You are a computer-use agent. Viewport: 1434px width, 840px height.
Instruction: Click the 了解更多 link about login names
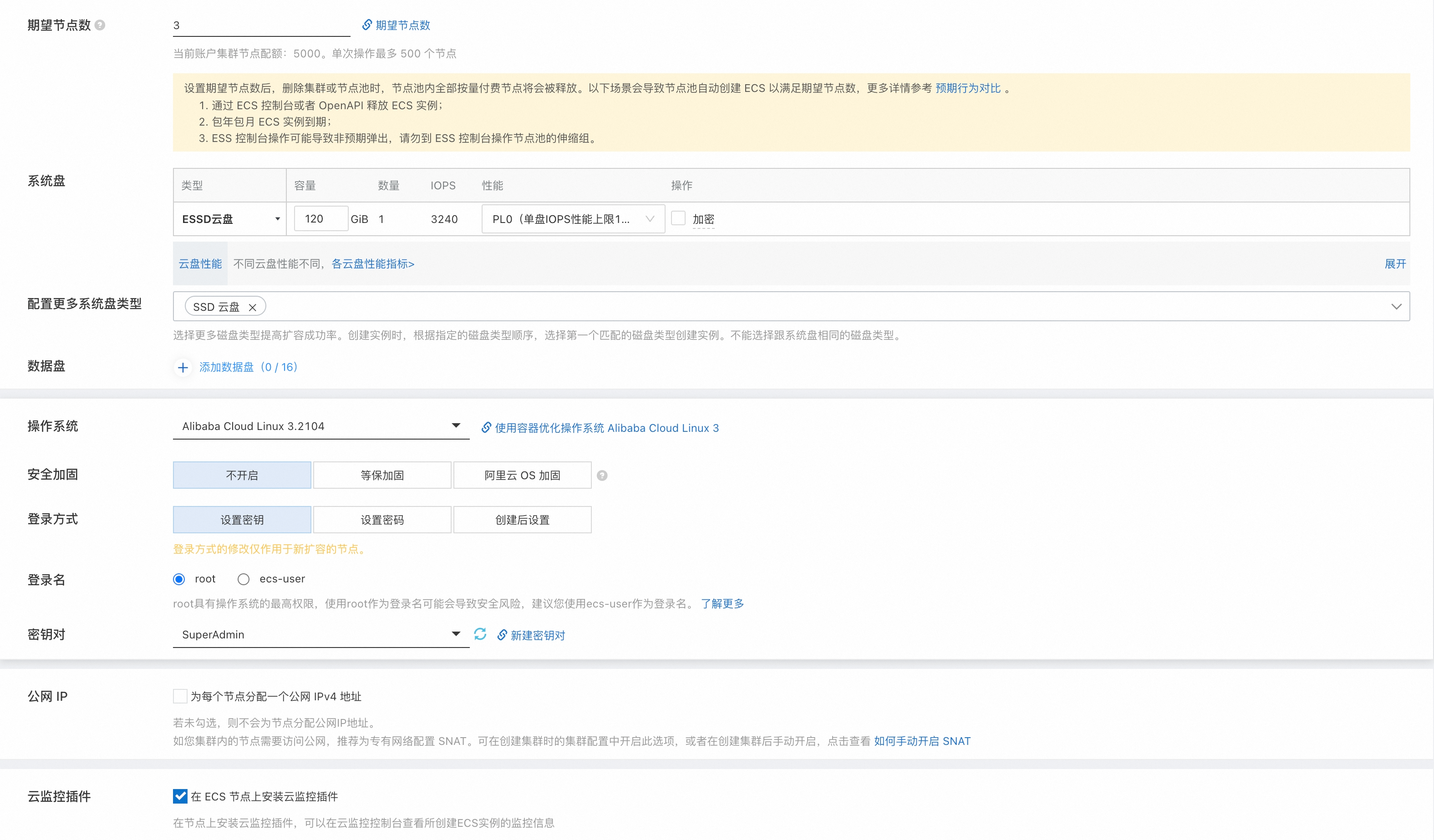click(722, 603)
